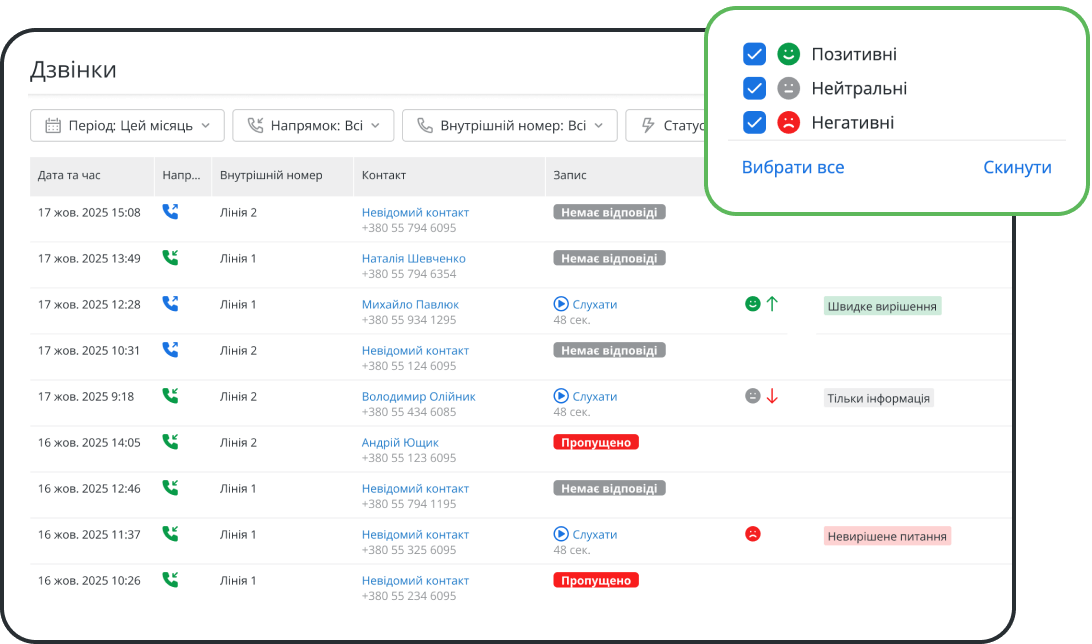Click the Контакт column header
The height and width of the screenshot is (644, 1092).
tap(384, 175)
